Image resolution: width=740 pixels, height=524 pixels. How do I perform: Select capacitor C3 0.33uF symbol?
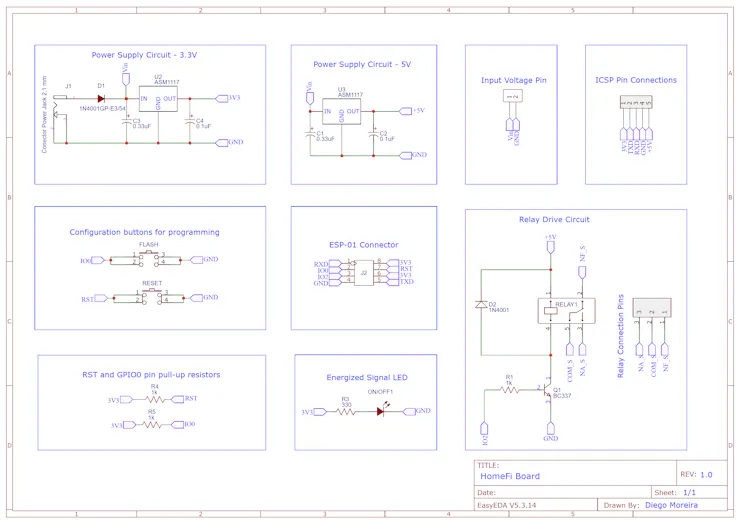click(126, 121)
